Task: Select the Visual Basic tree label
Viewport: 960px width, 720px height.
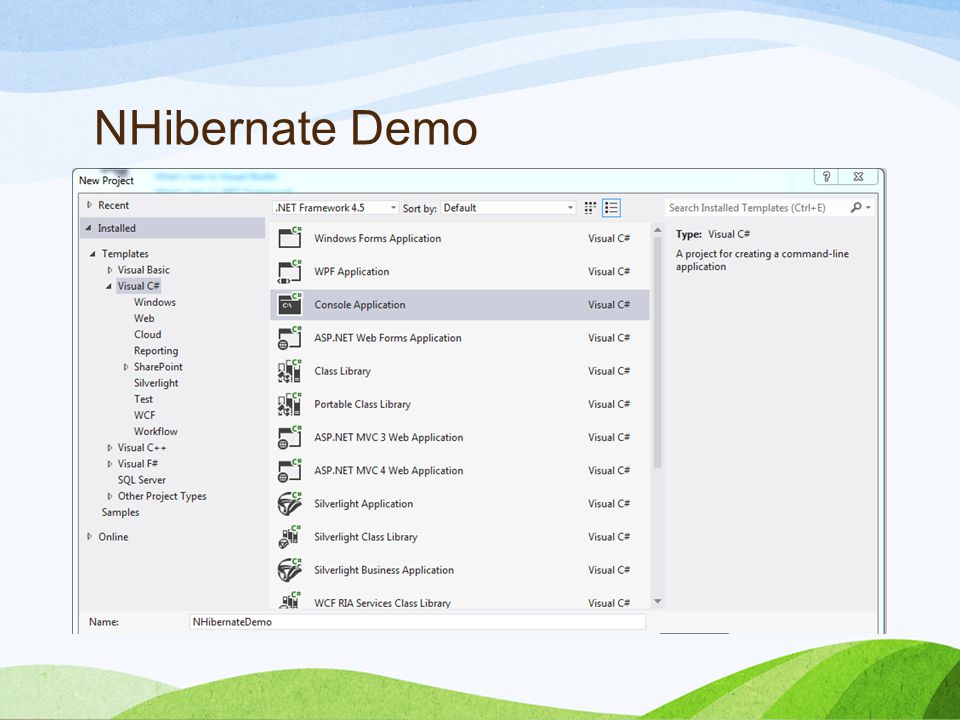Action: pyautogui.click(x=143, y=270)
